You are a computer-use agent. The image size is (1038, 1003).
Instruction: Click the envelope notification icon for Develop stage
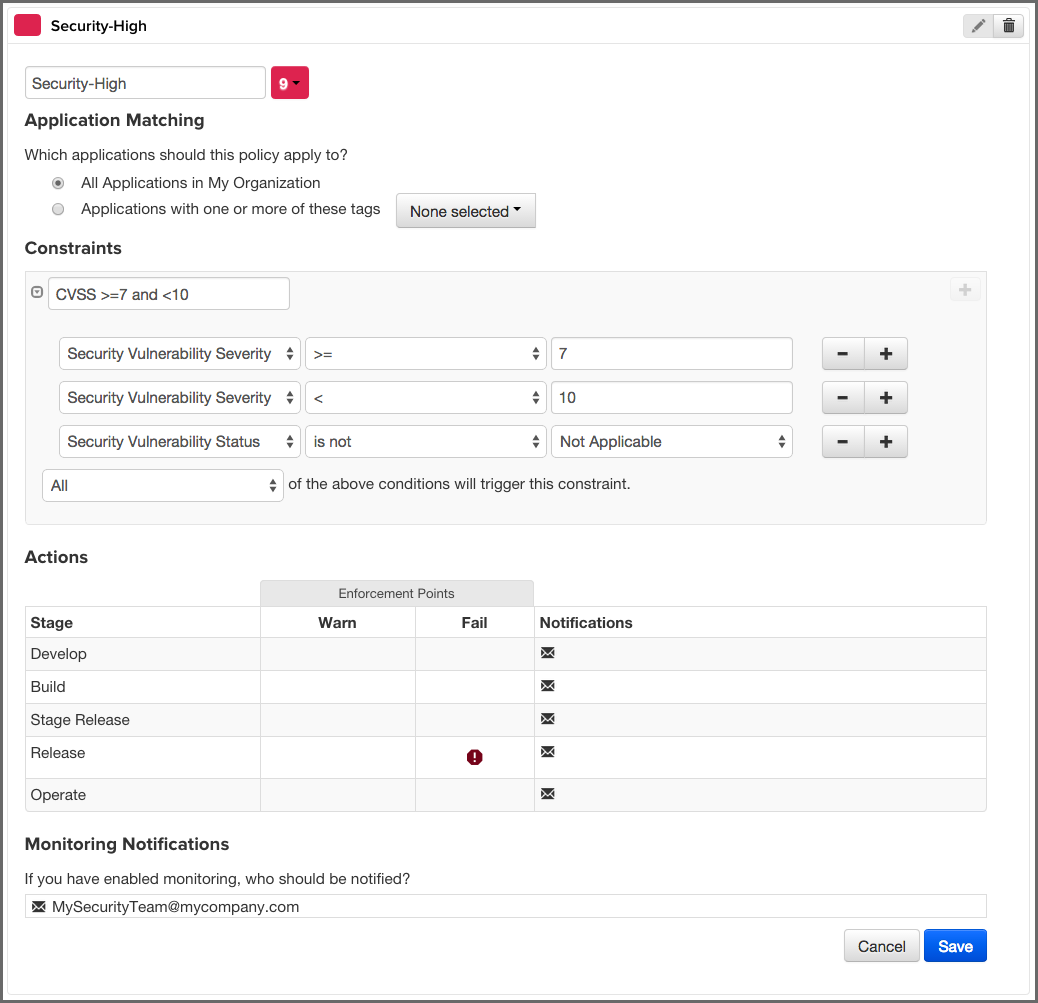[x=547, y=652]
